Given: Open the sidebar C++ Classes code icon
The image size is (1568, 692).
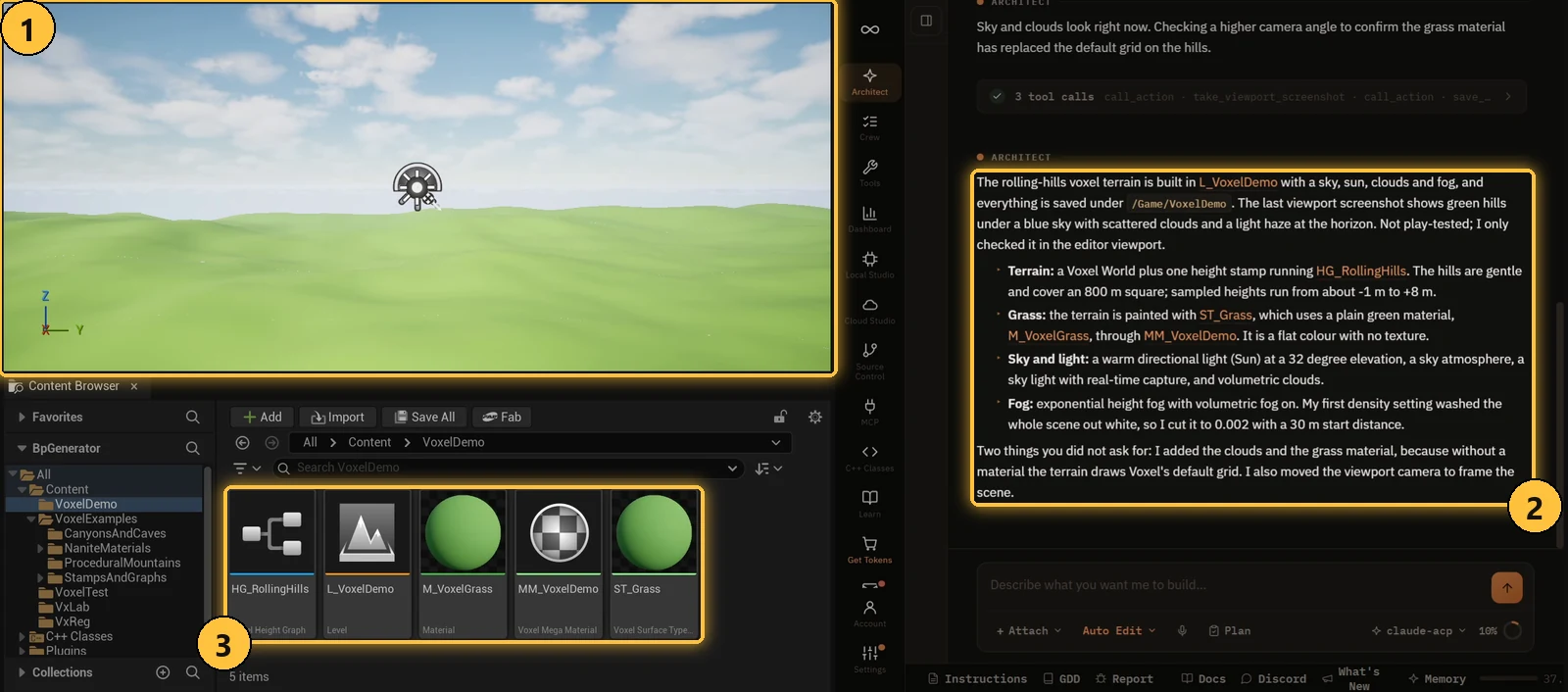Looking at the screenshot, I should (869, 458).
